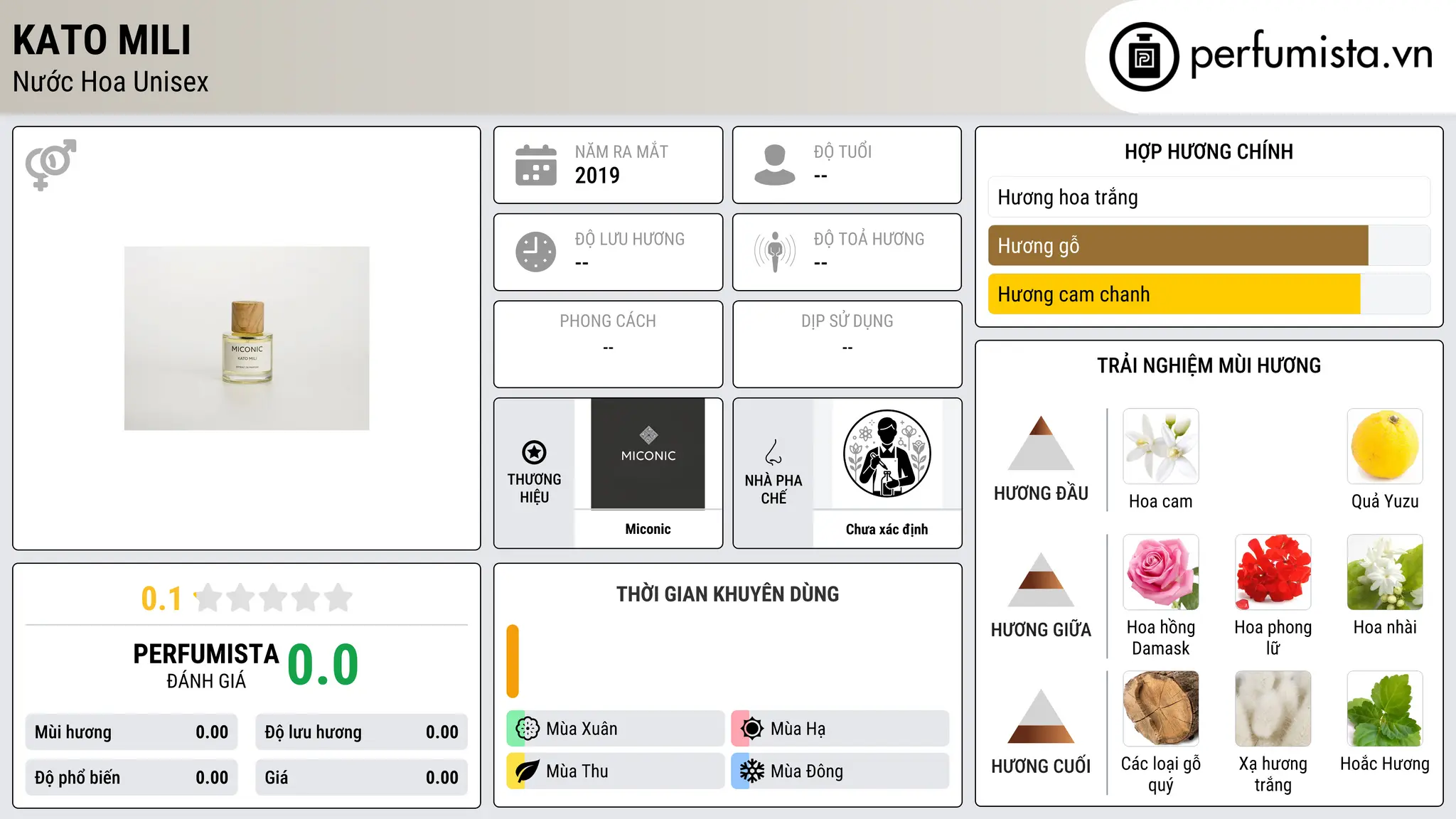Click the Độ lưu hương score row
This screenshot has width=1456, height=819.
pyautogui.click(x=361, y=732)
